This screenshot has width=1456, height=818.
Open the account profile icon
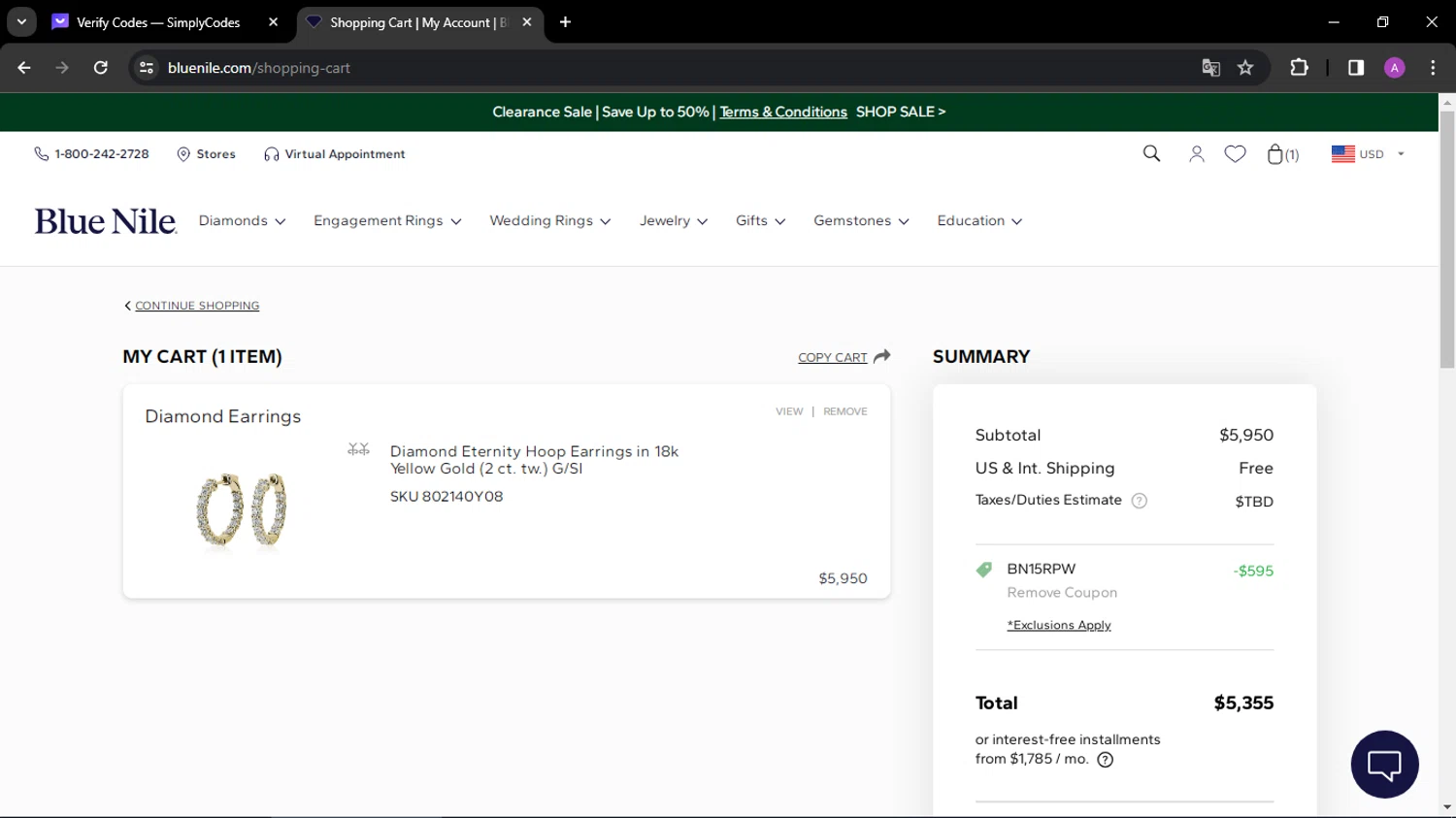pyautogui.click(x=1197, y=154)
